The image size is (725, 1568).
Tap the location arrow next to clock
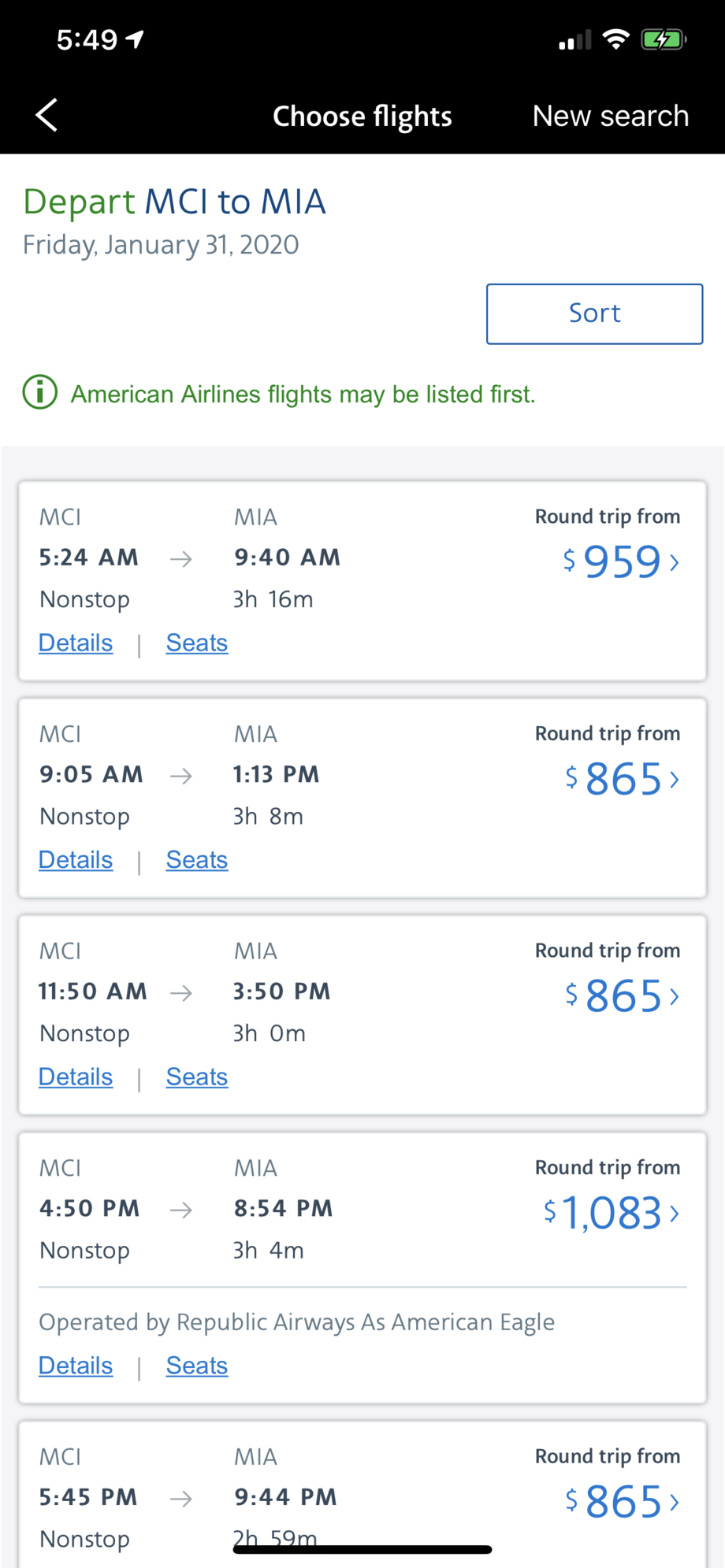(x=136, y=39)
